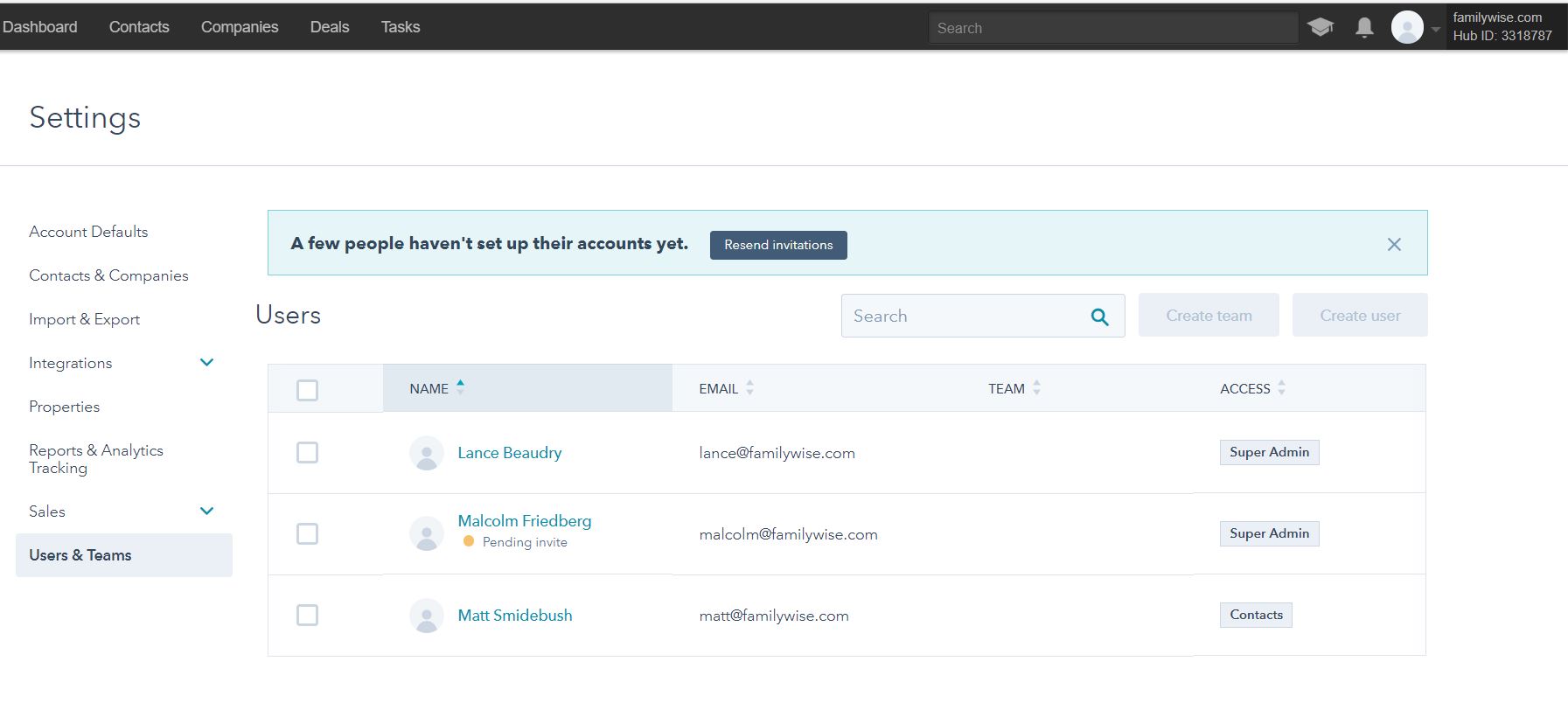The height and width of the screenshot is (717, 1568).
Task: Check the box for Lance Beaudry
Action: (x=307, y=453)
